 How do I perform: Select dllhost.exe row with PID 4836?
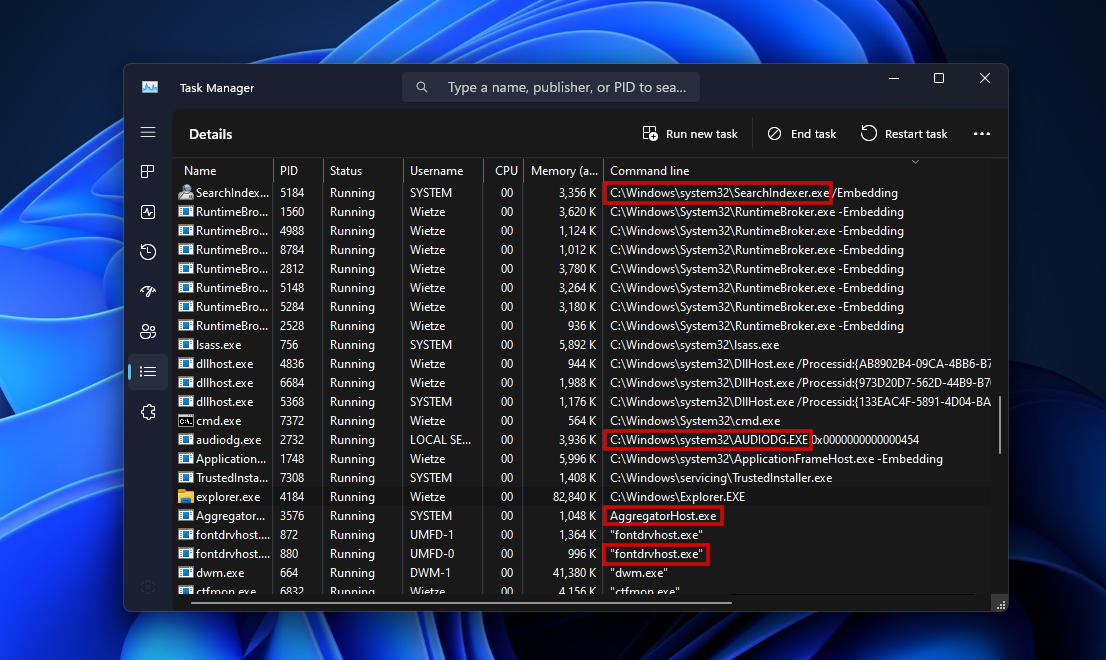tap(584, 364)
